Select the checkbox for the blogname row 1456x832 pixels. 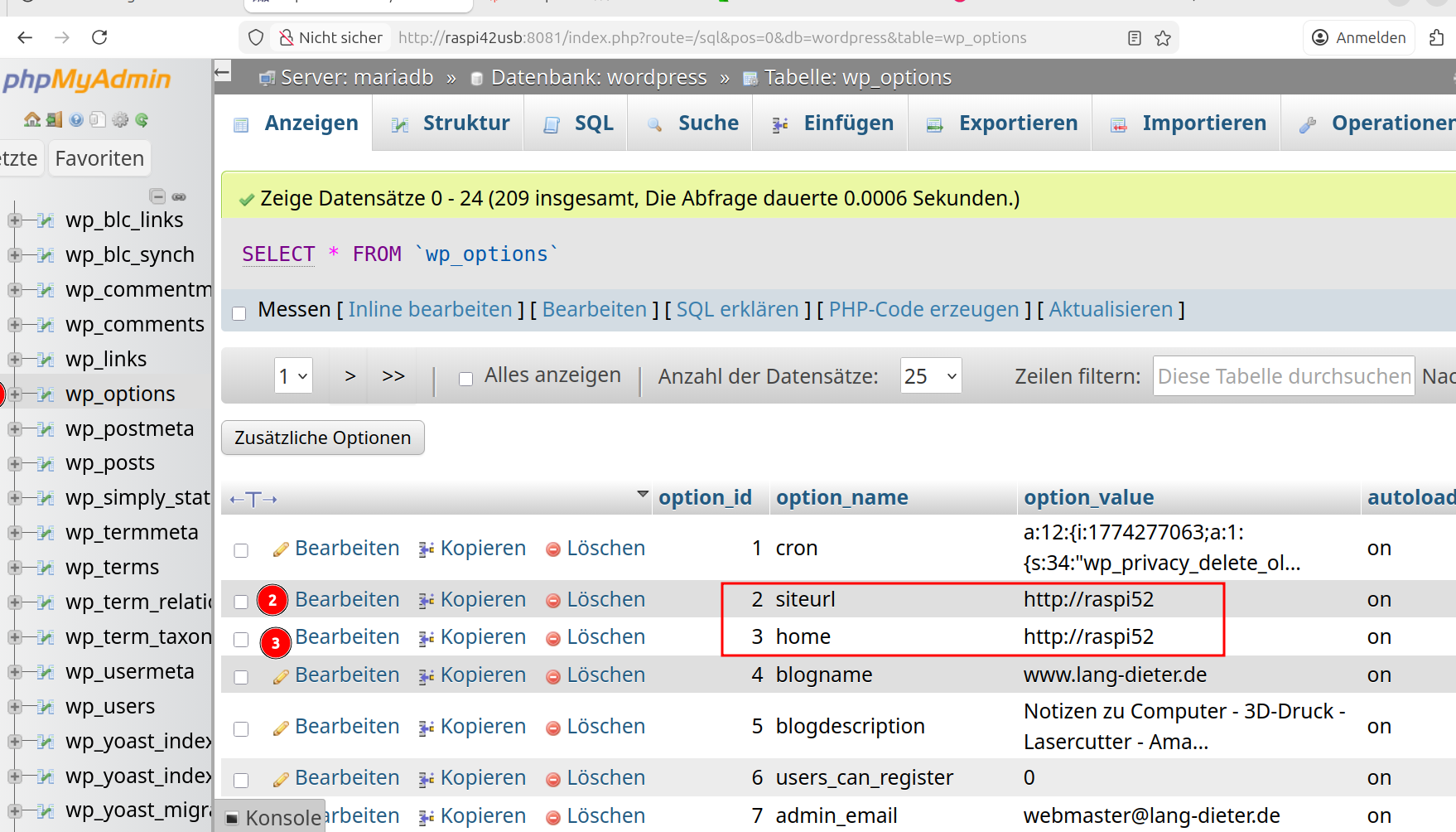[241, 677]
